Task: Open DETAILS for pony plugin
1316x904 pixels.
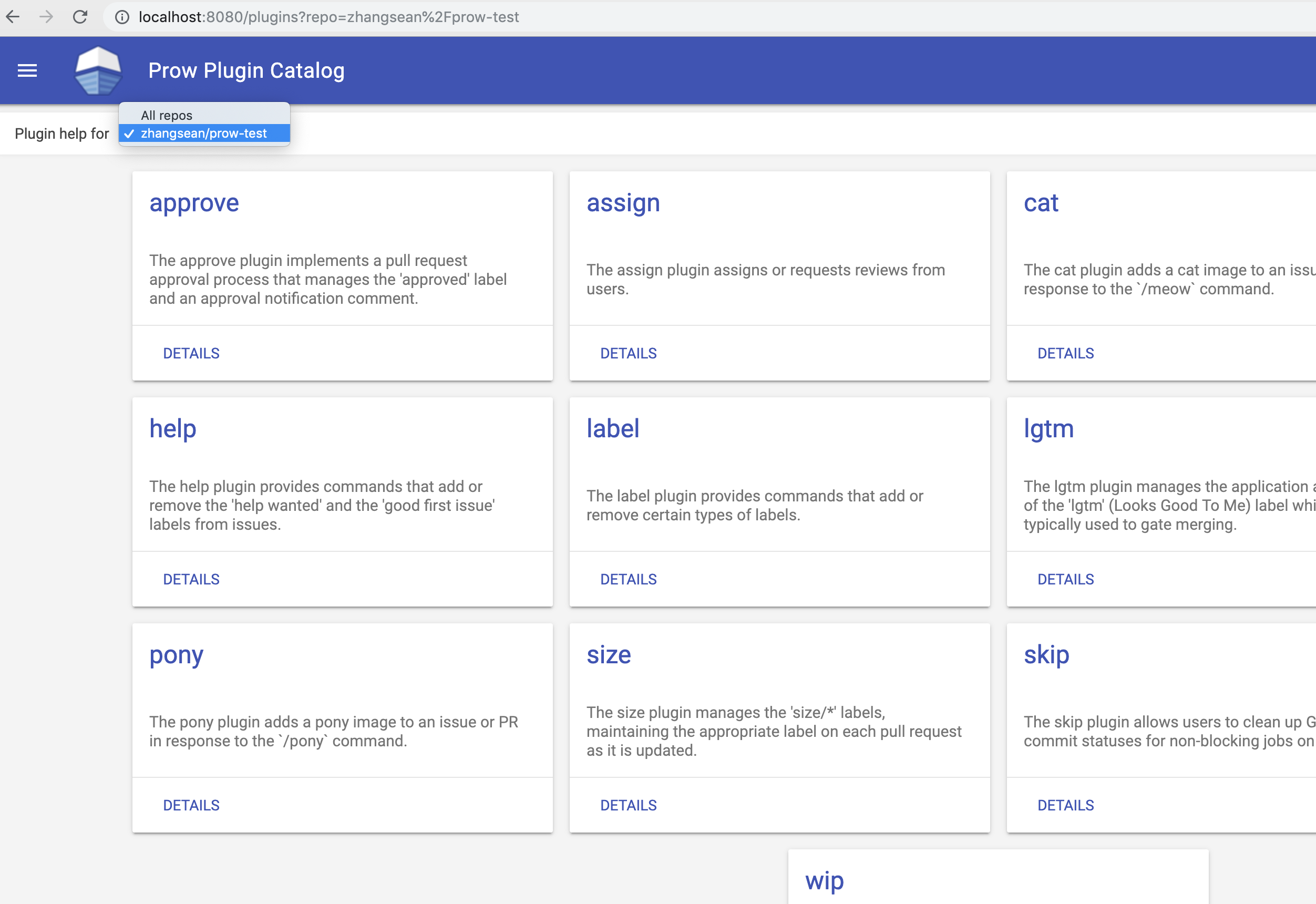Action: coord(191,805)
